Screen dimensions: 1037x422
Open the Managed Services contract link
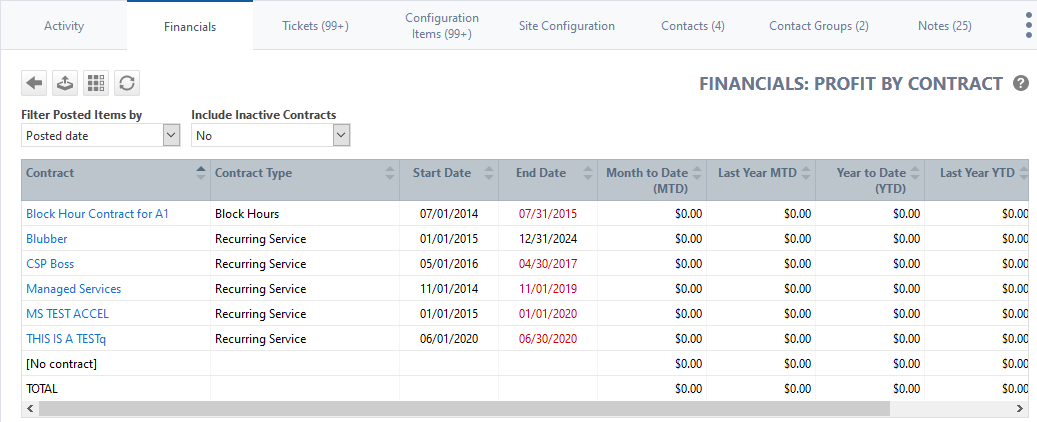[x=73, y=289]
